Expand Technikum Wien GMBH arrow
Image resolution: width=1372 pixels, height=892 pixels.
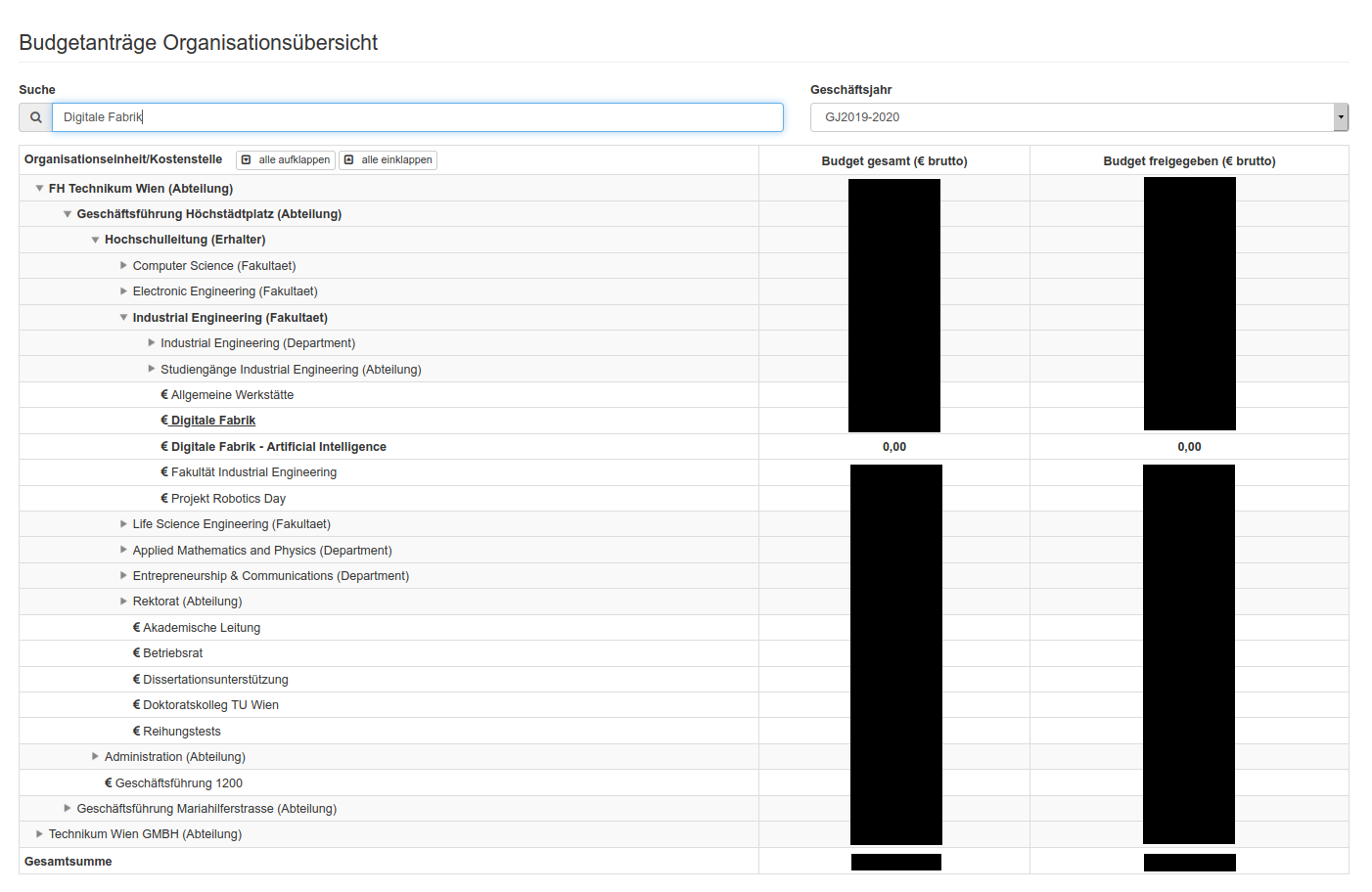[39, 834]
